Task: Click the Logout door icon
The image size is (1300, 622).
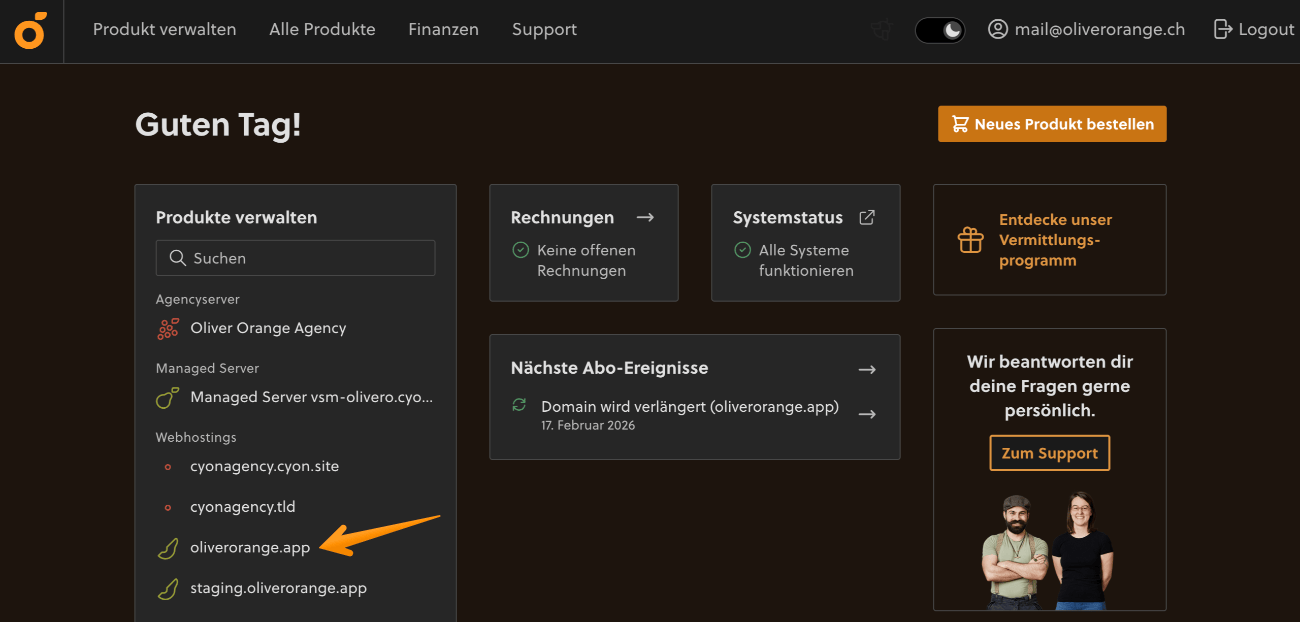Action: coord(1222,29)
